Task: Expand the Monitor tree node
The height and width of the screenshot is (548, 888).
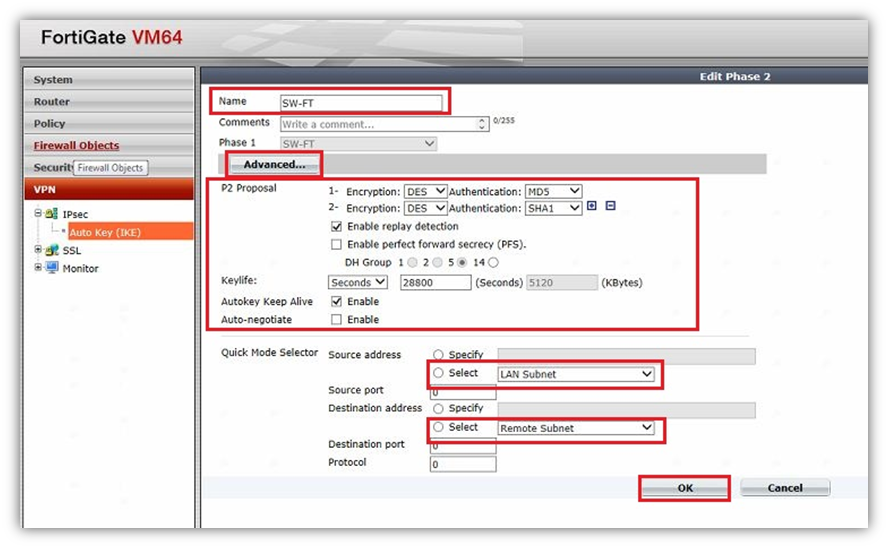Action: pos(38,267)
